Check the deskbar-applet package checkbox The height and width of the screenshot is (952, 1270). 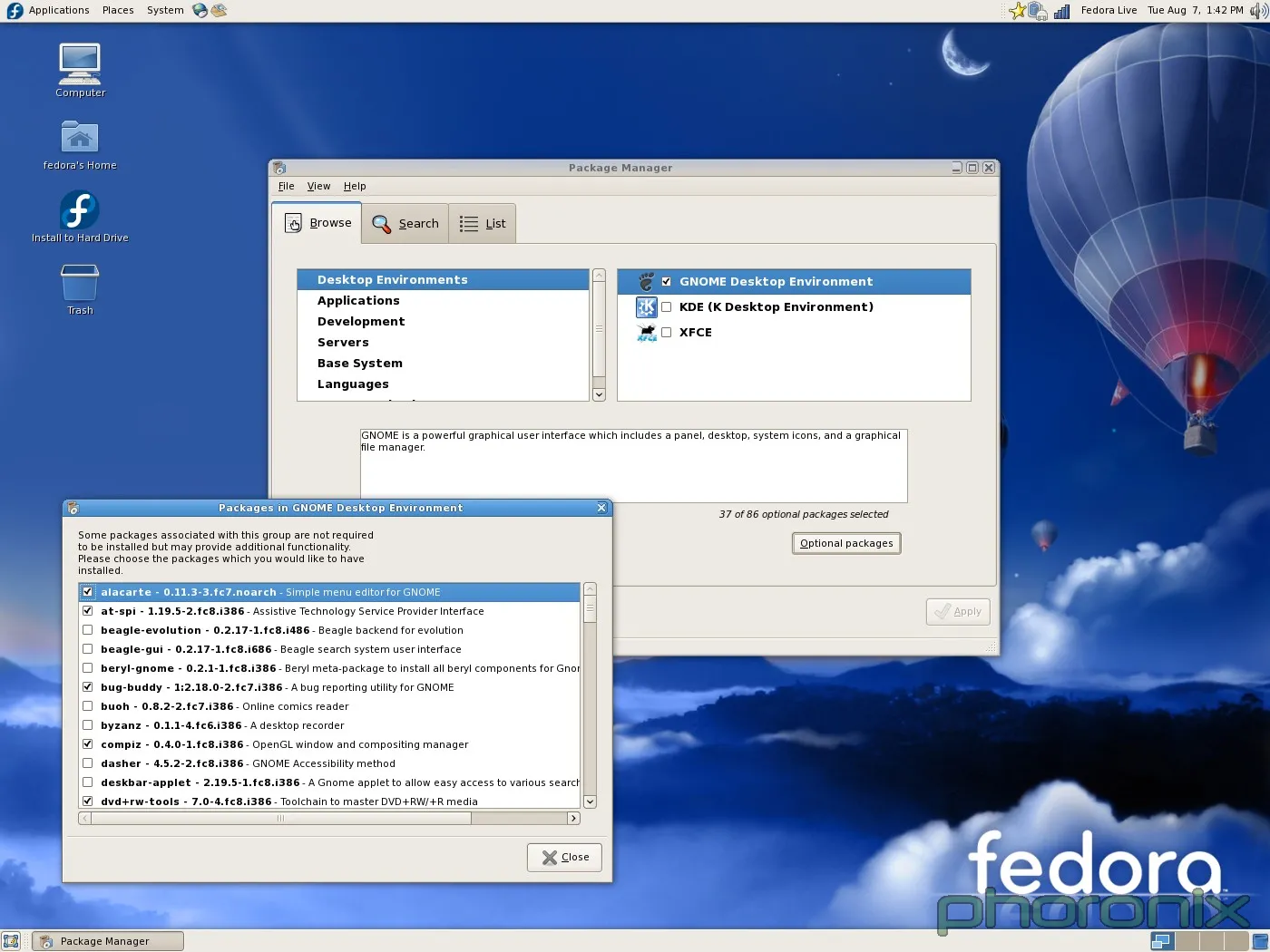[x=87, y=782]
